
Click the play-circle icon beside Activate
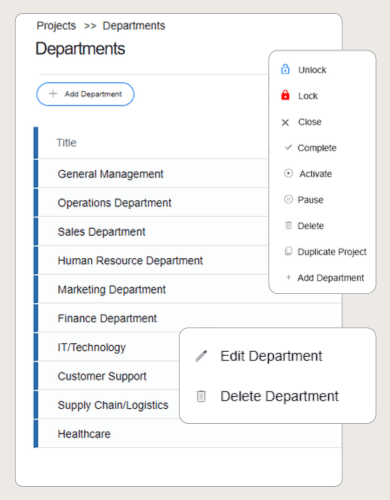(x=288, y=173)
